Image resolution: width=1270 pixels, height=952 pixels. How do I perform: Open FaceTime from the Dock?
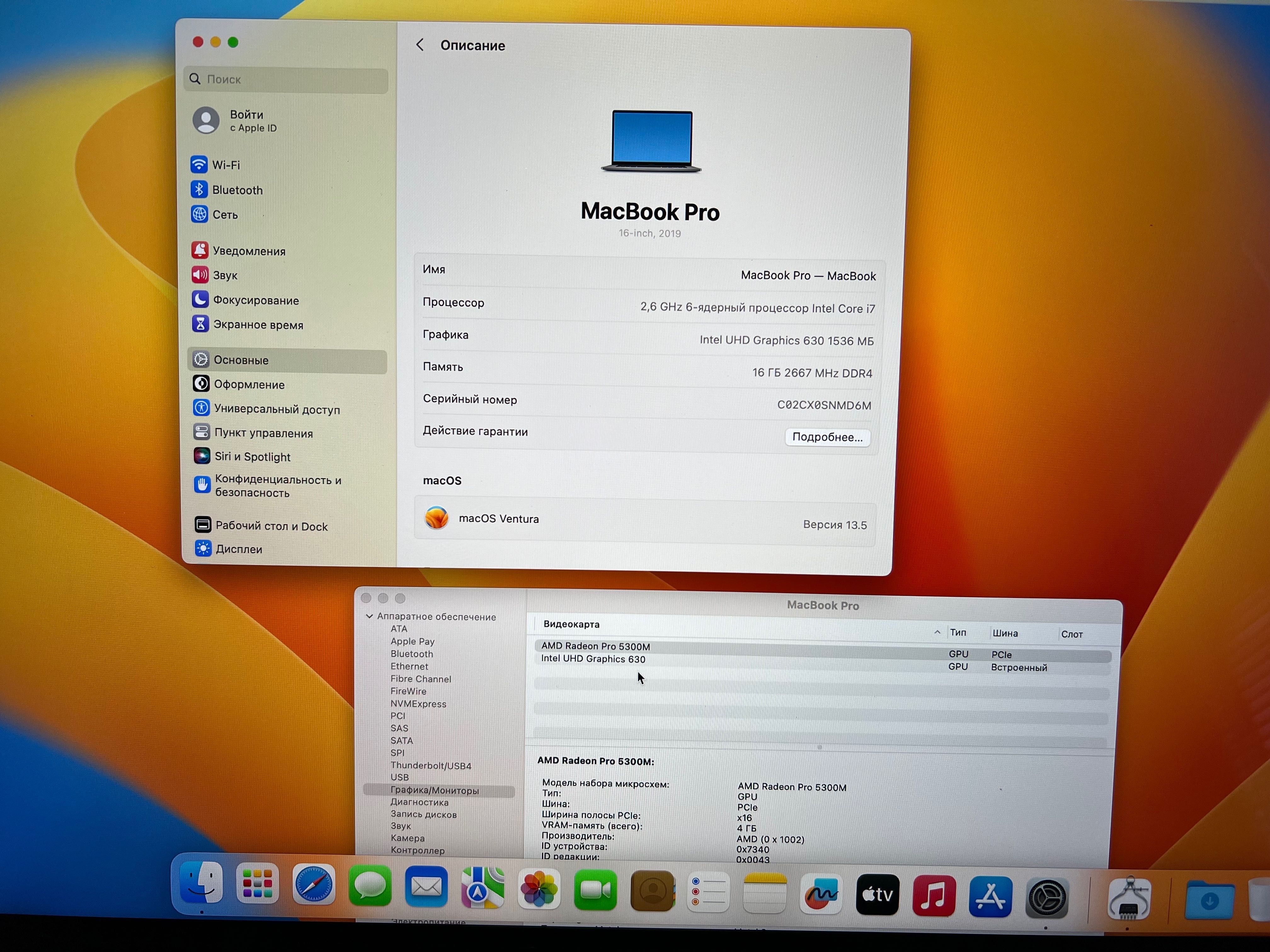[x=595, y=891]
